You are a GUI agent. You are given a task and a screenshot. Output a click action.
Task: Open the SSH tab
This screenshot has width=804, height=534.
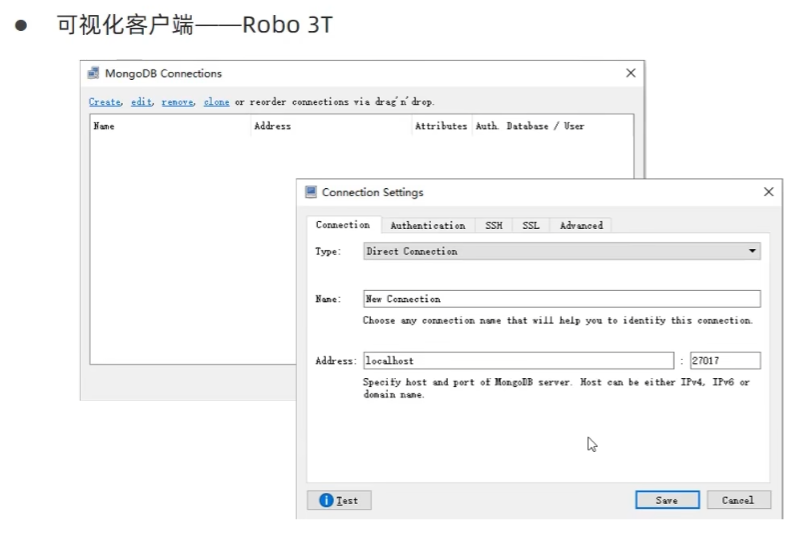coord(494,225)
